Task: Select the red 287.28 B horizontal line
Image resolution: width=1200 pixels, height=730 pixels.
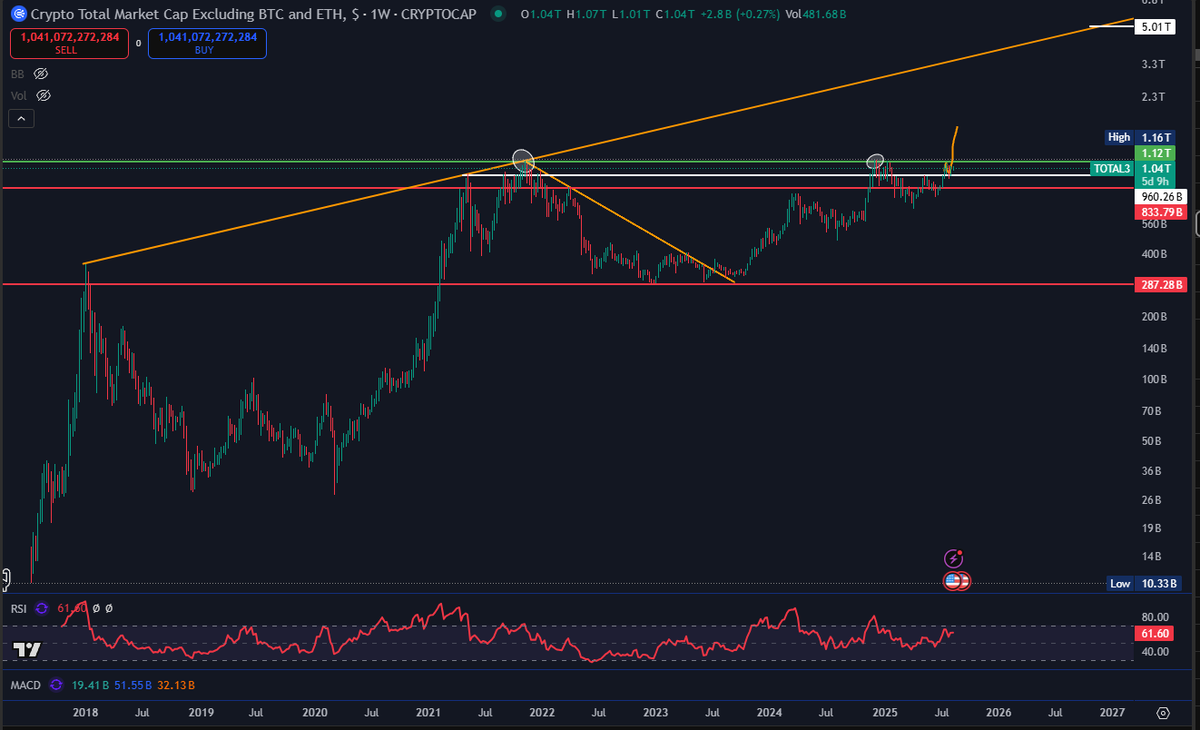Action: [x=568, y=285]
